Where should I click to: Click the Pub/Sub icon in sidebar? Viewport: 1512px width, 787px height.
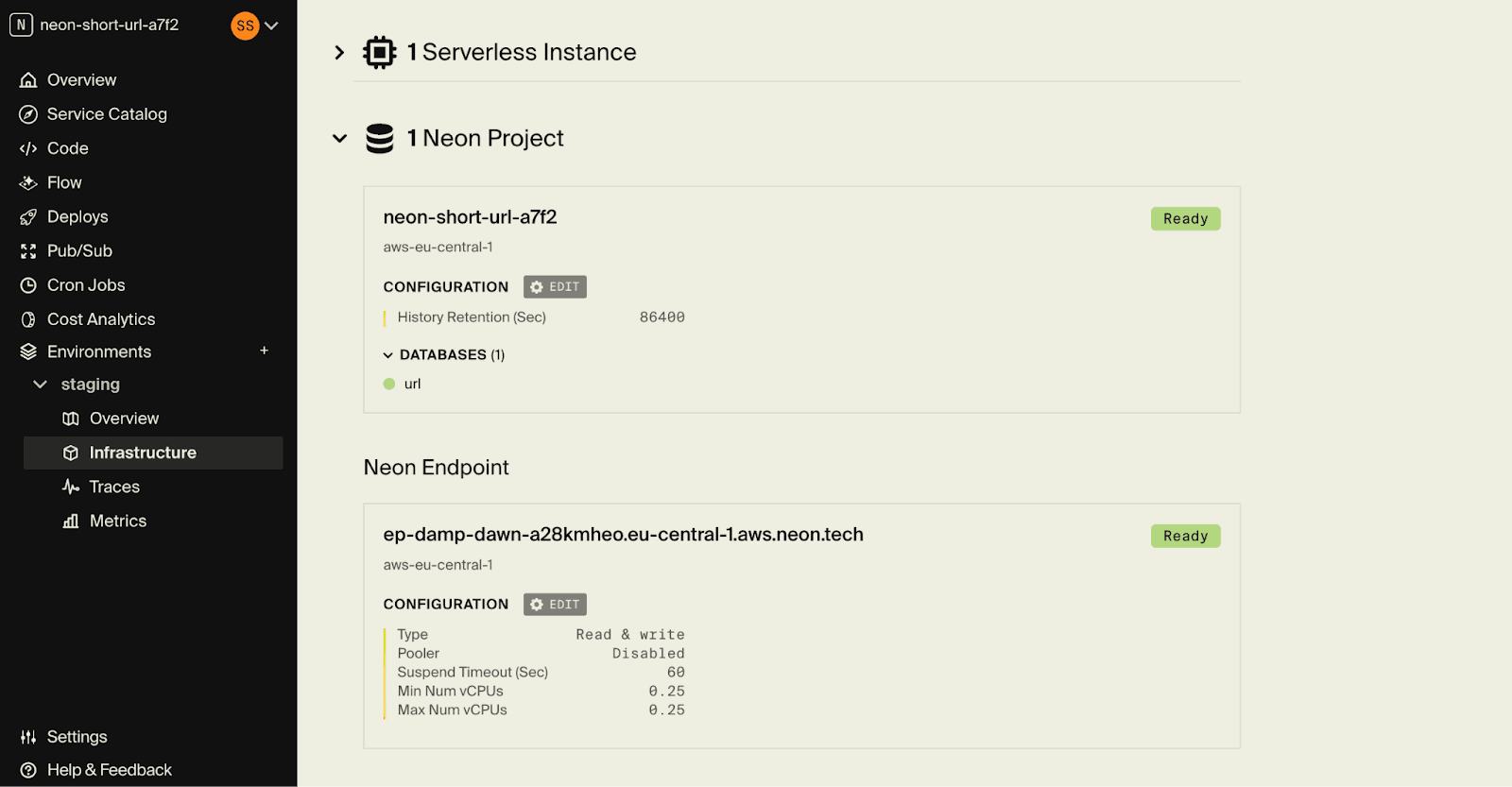point(28,251)
